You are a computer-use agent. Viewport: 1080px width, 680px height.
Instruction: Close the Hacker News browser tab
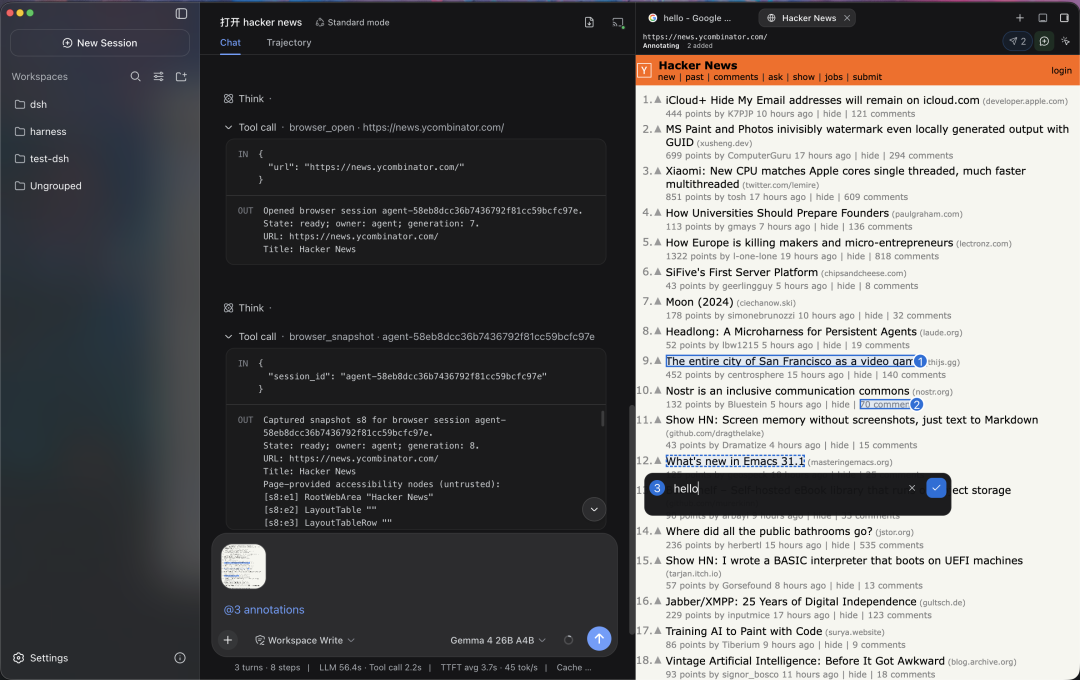pos(847,18)
